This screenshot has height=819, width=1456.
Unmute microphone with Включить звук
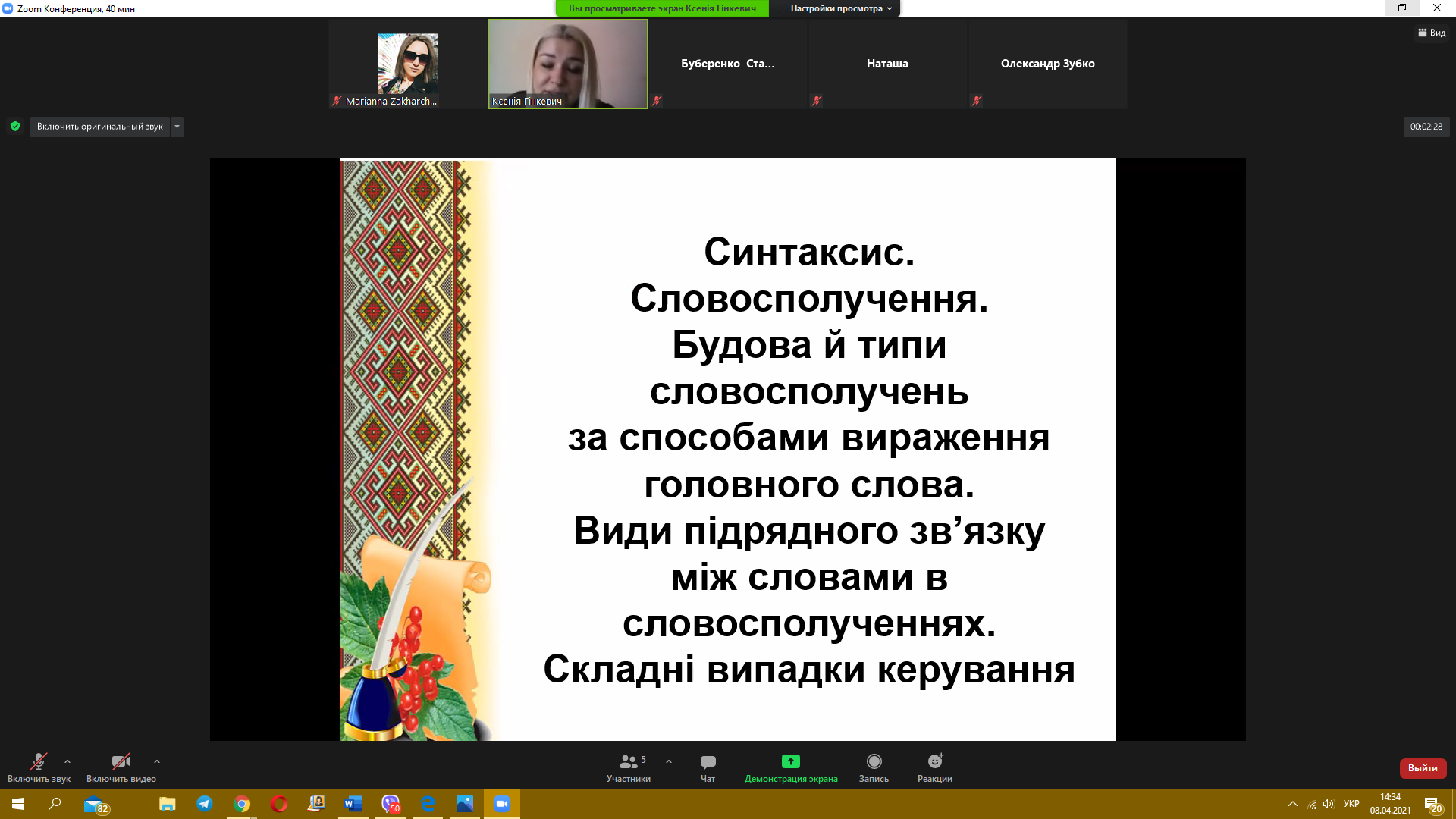coord(39,767)
